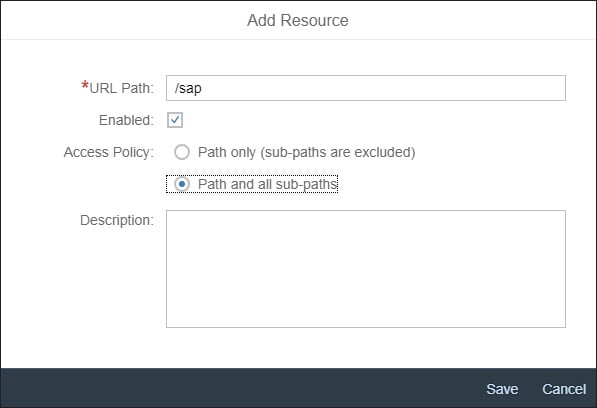Click the Add Resource dialog title
Screen dimensions: 597x408
click(x=298, y=21)
